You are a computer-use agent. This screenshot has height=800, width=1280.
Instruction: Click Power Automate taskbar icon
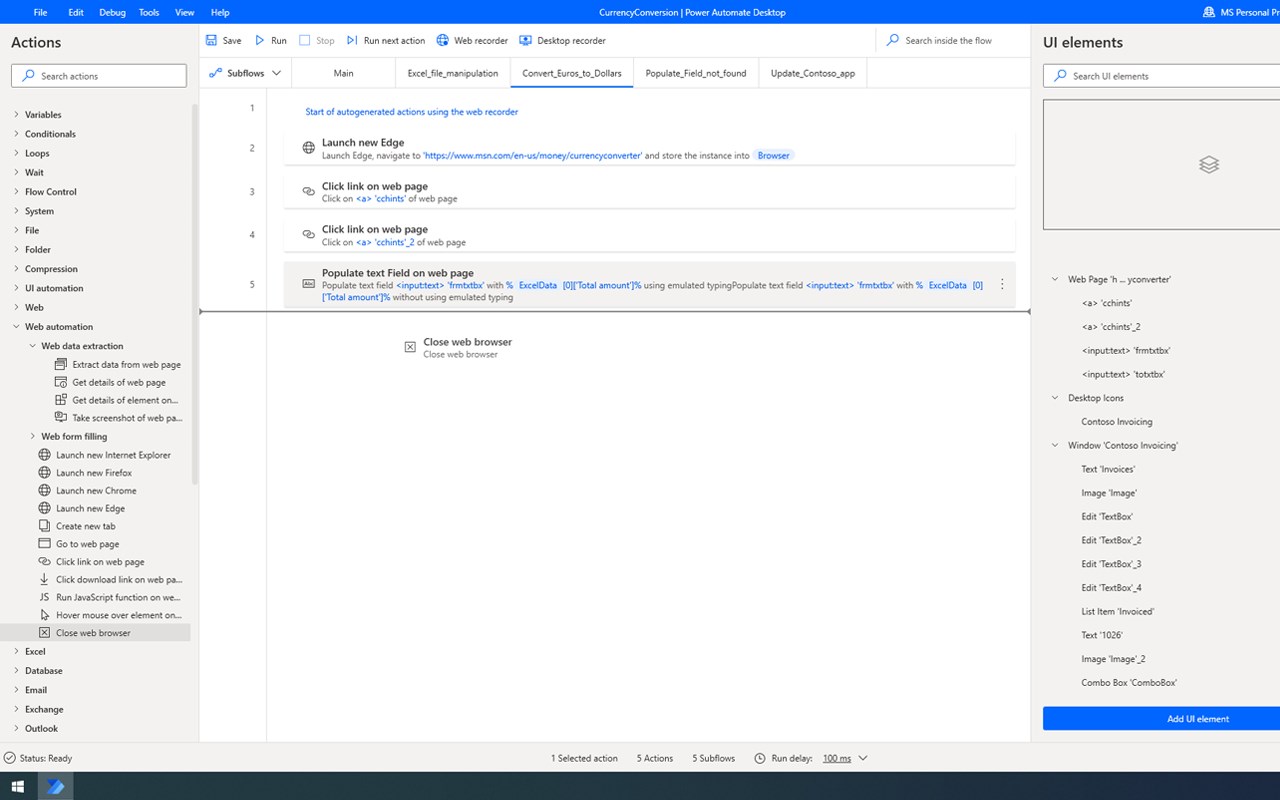(55, 786)
